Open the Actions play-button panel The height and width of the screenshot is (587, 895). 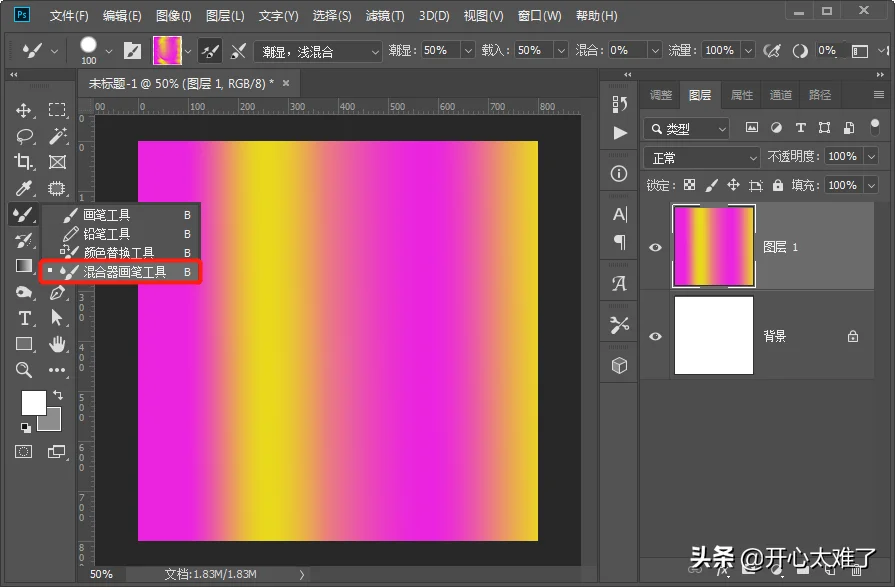pyautogui.click(x=620, y=133)
